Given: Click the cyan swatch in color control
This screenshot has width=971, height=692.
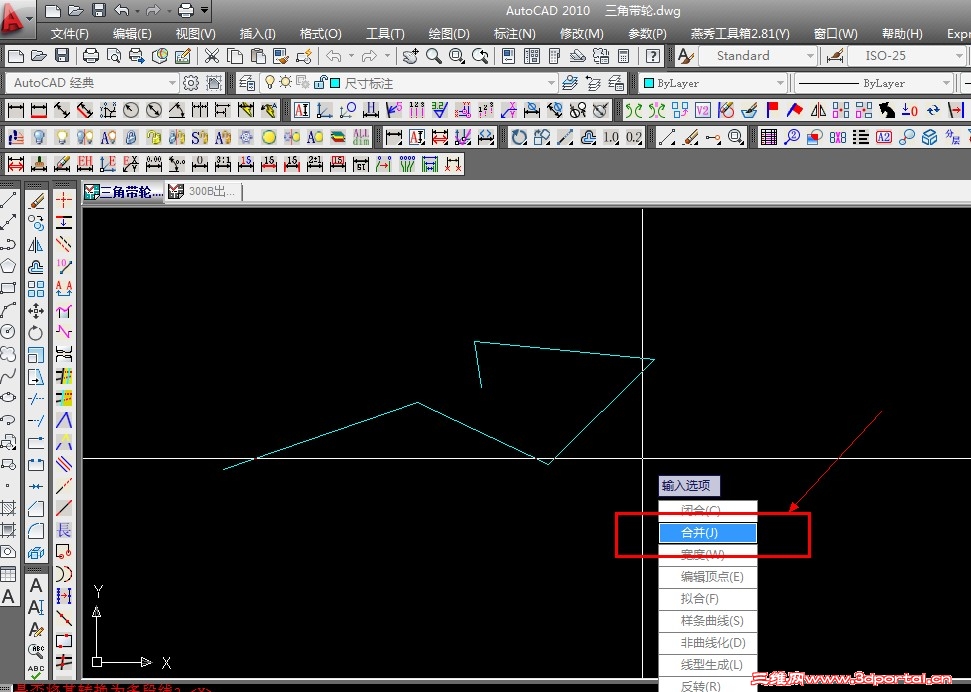Looking at the screenshot, I should 649,82.
